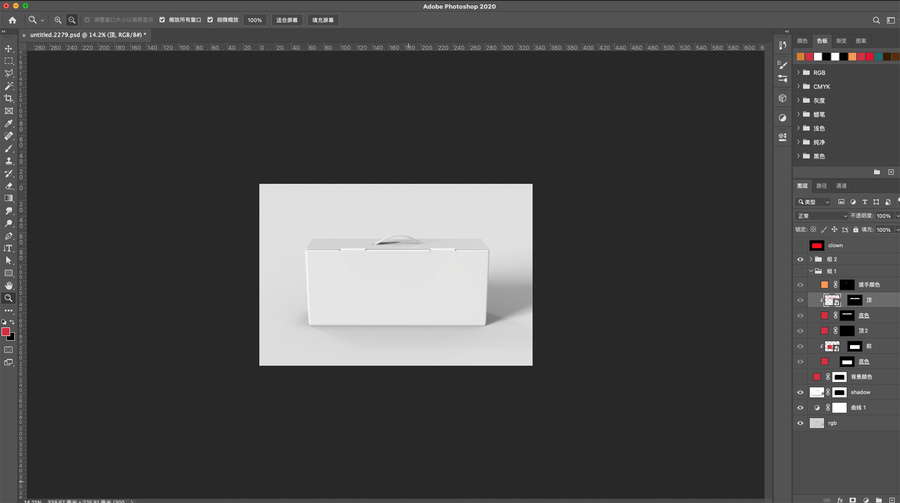Viewport: 900px width, 503px height.
Task: Hide the 曲线 1 adjustment layer
Action: pos(800,408)
